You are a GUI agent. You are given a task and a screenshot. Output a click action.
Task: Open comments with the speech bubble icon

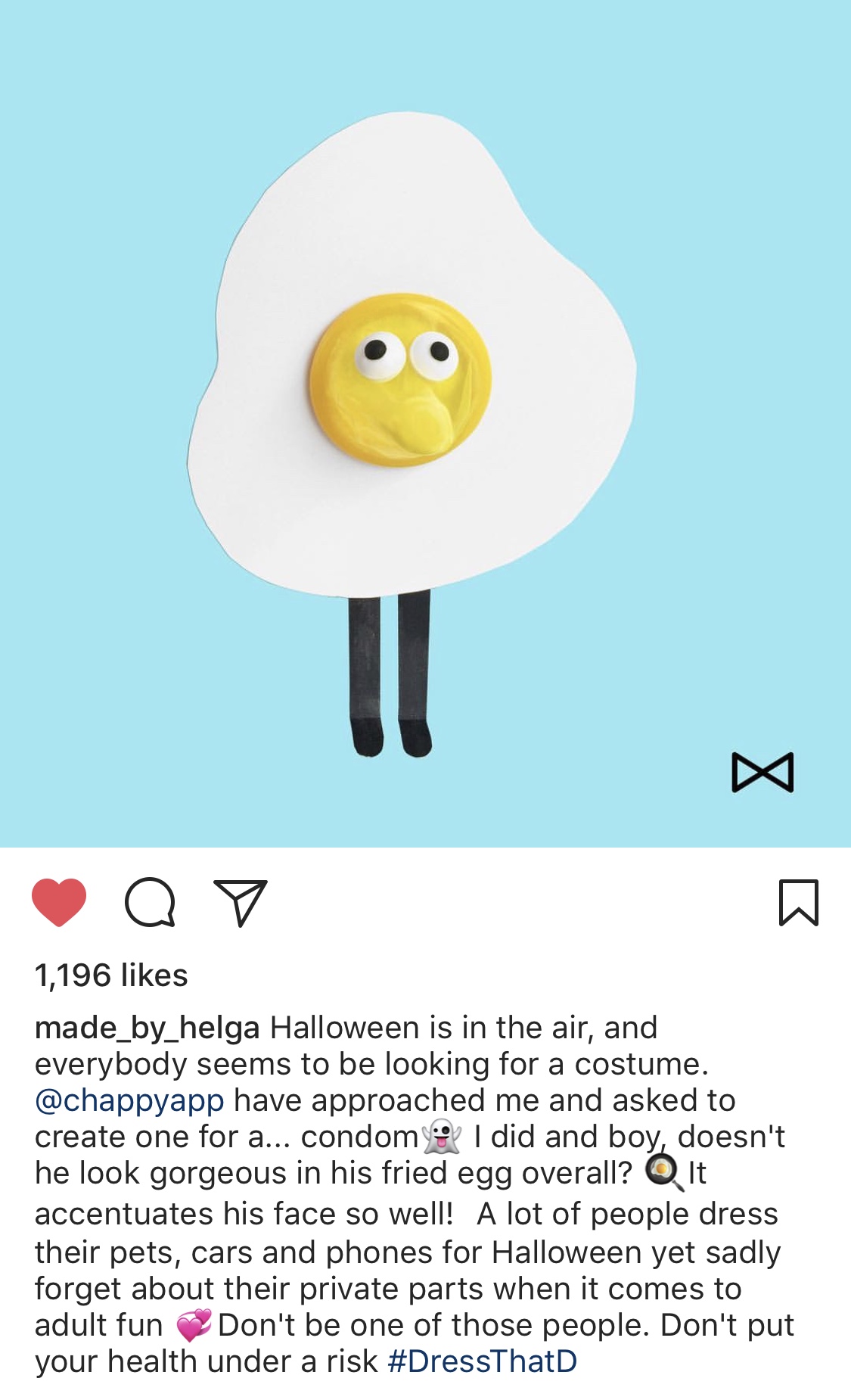[x=150, y=902]
